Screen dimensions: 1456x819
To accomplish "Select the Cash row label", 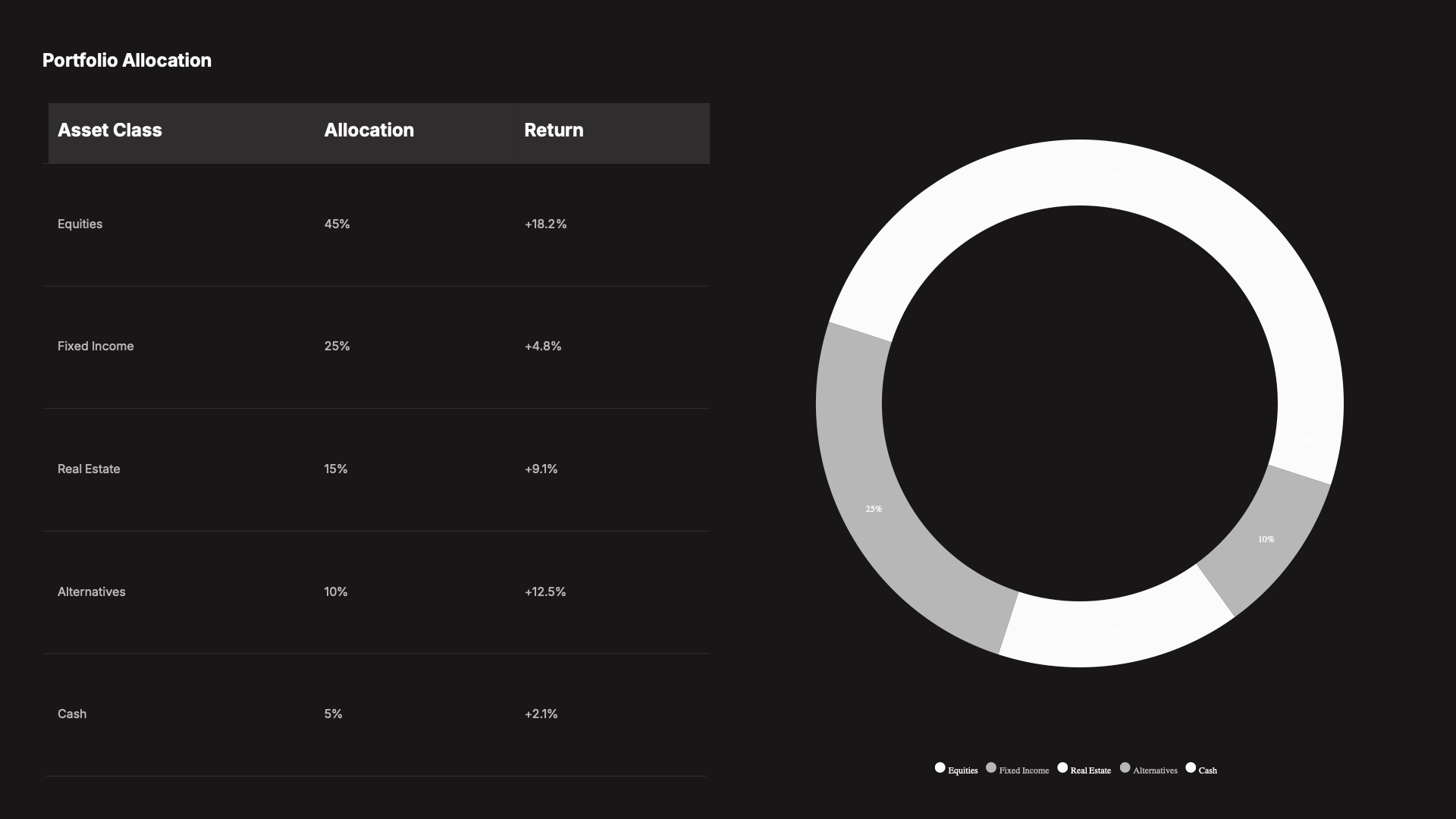I will (x=72, y=714).
